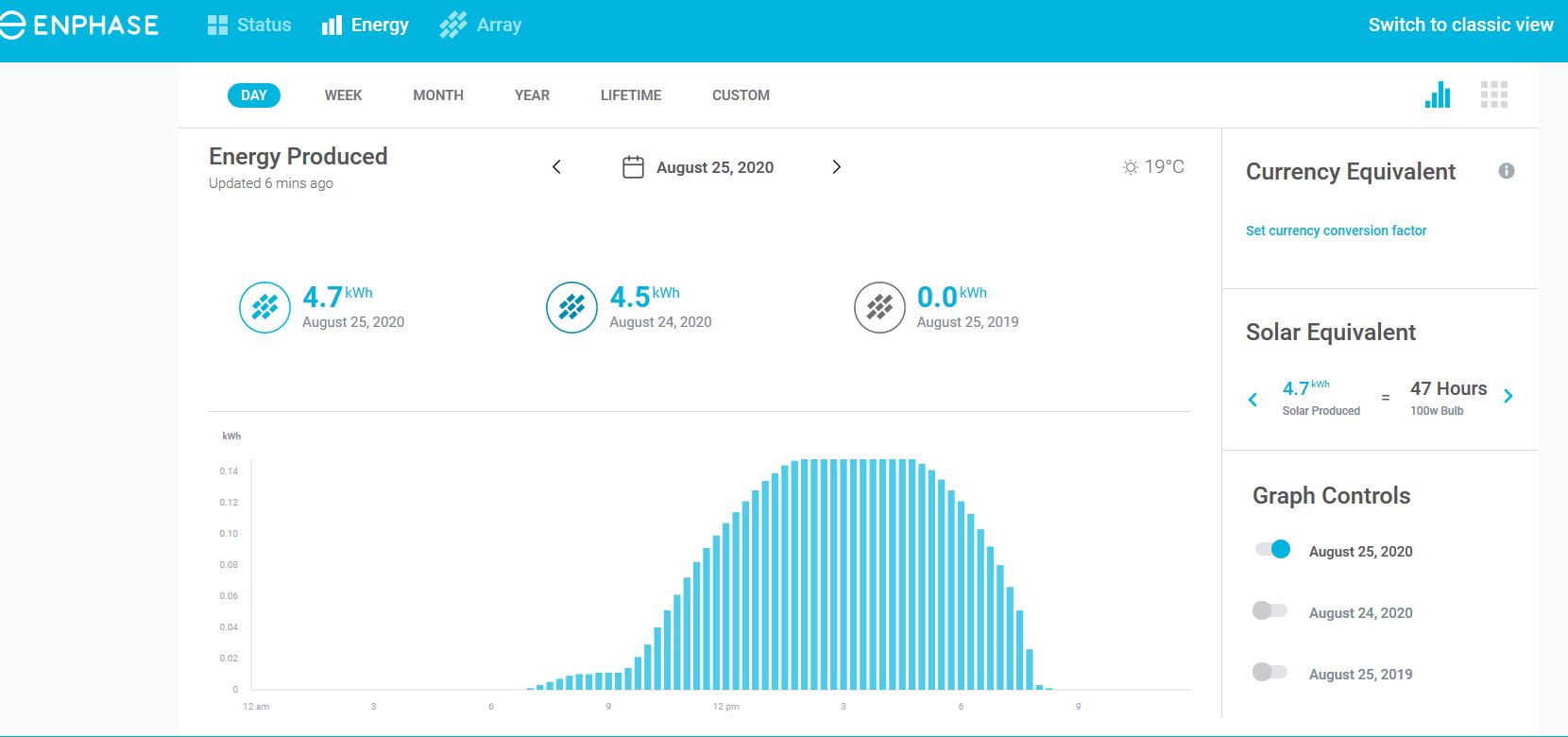Click the Enphase logo
The height and width of the screenshot is (737, 1568).
pyautogui.click(x=79, y=25)
